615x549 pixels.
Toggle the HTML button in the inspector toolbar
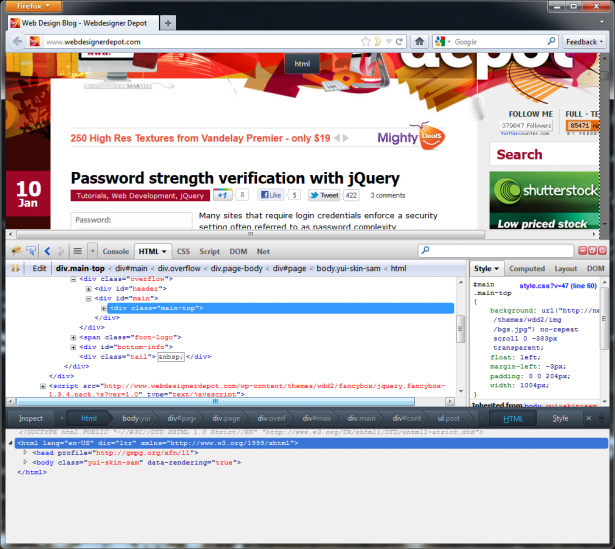(x=513, y=418)
